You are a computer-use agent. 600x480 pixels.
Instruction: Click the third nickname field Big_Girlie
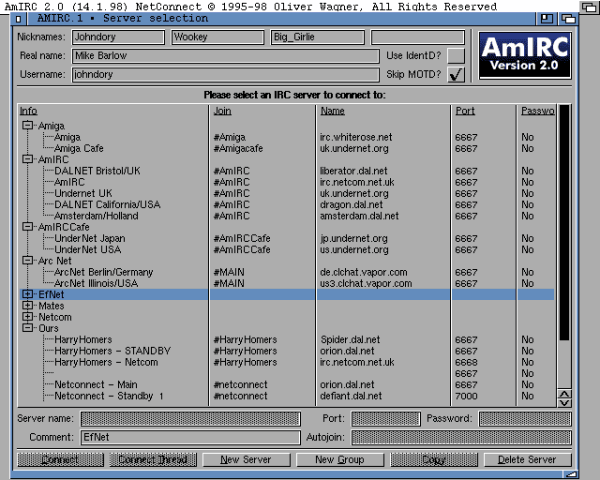pyautogui.click(x=317, y=37)
